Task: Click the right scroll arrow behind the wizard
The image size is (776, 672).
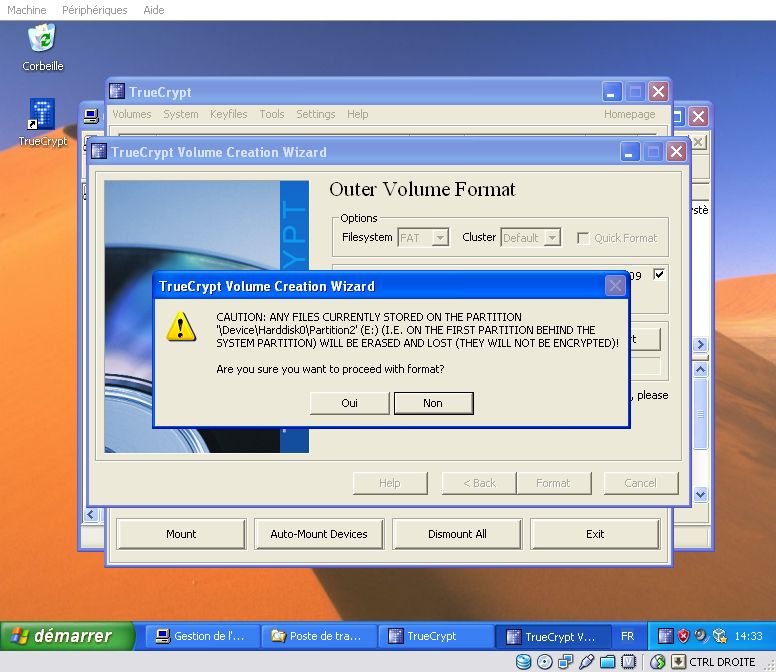Action: 700,344
